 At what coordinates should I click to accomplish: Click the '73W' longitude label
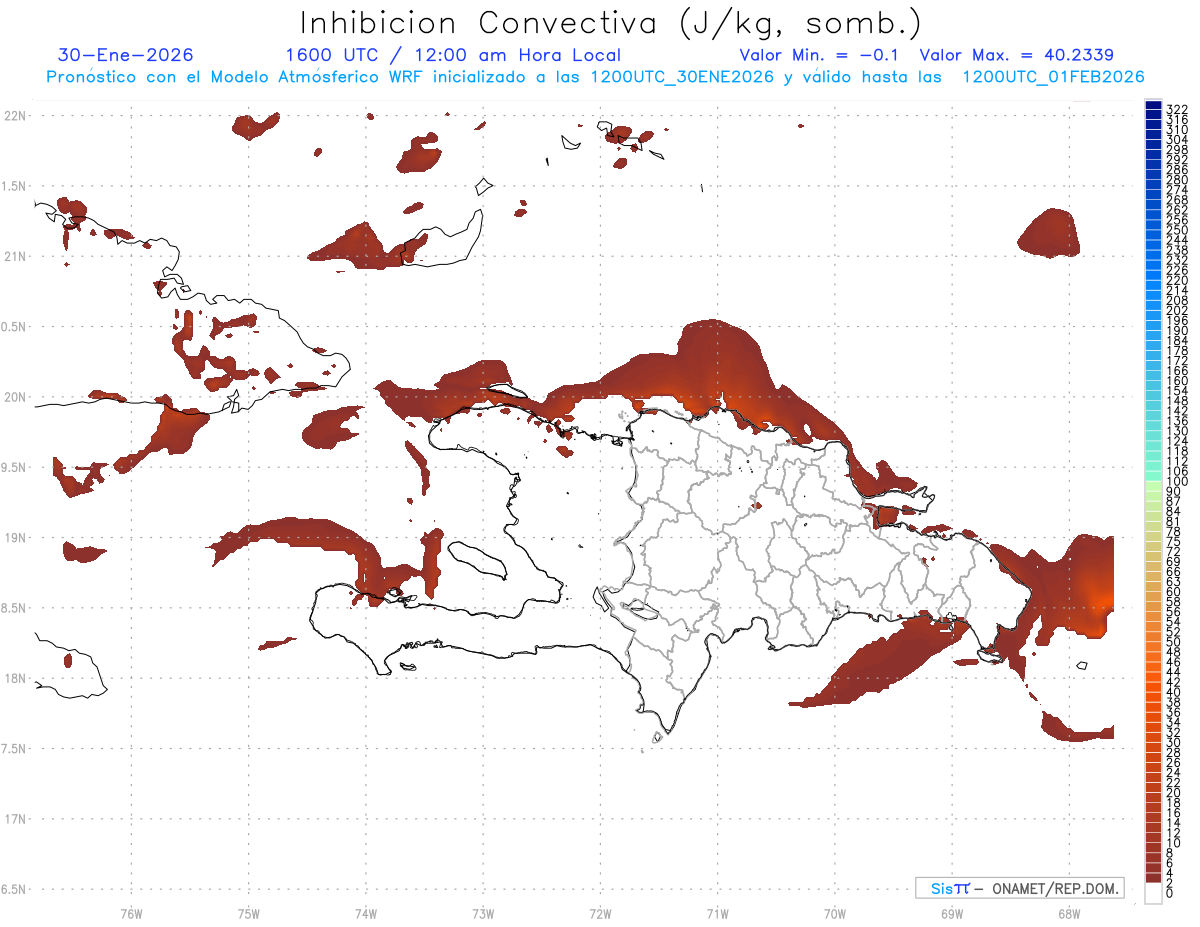point(483,913)
